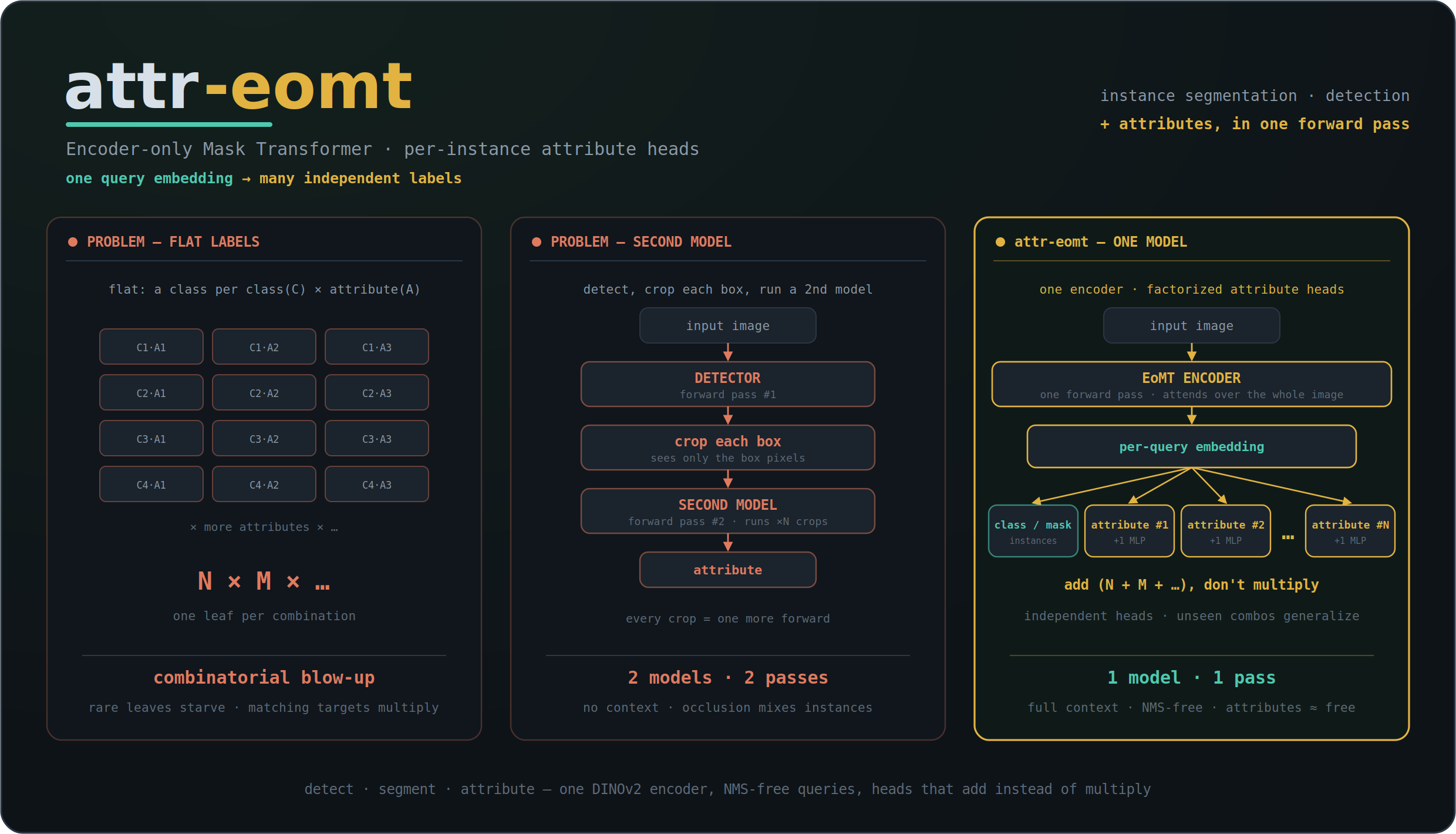Viewport: 1456px width, 834px height.
Task: Click the SECOND MODEL forward pass #2 block
Action: pos(728,511)
